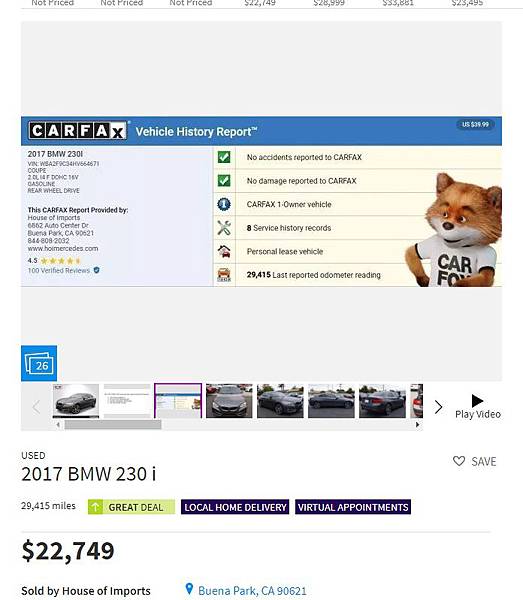Screen dimensions: 523x600
Task: Click the thumbnail scrollbar right arrow
Action: [x=417, y=424]
